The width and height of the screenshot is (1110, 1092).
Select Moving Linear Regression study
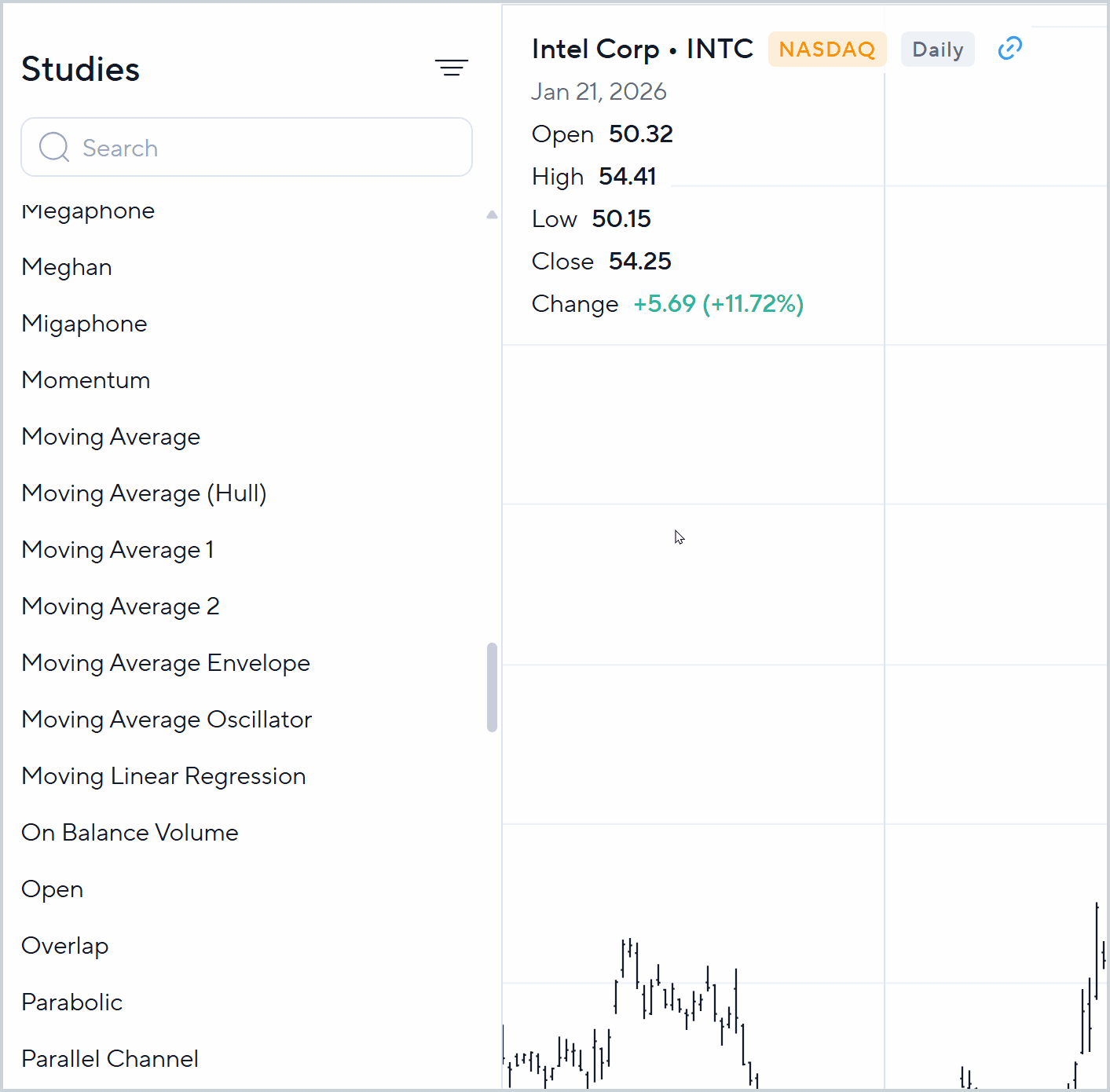click(163, 776)
